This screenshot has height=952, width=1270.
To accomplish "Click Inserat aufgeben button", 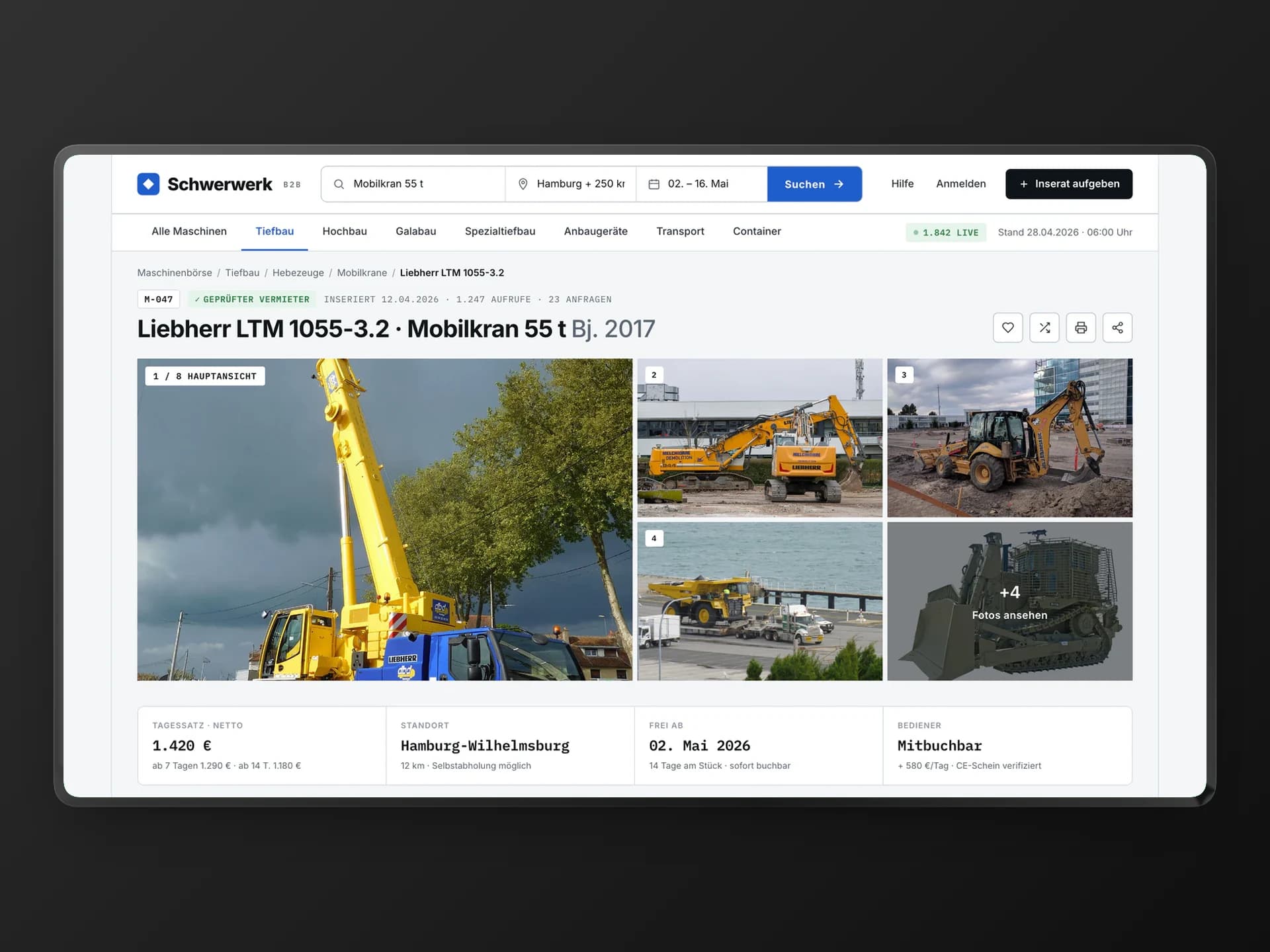I will [1068, 184].
